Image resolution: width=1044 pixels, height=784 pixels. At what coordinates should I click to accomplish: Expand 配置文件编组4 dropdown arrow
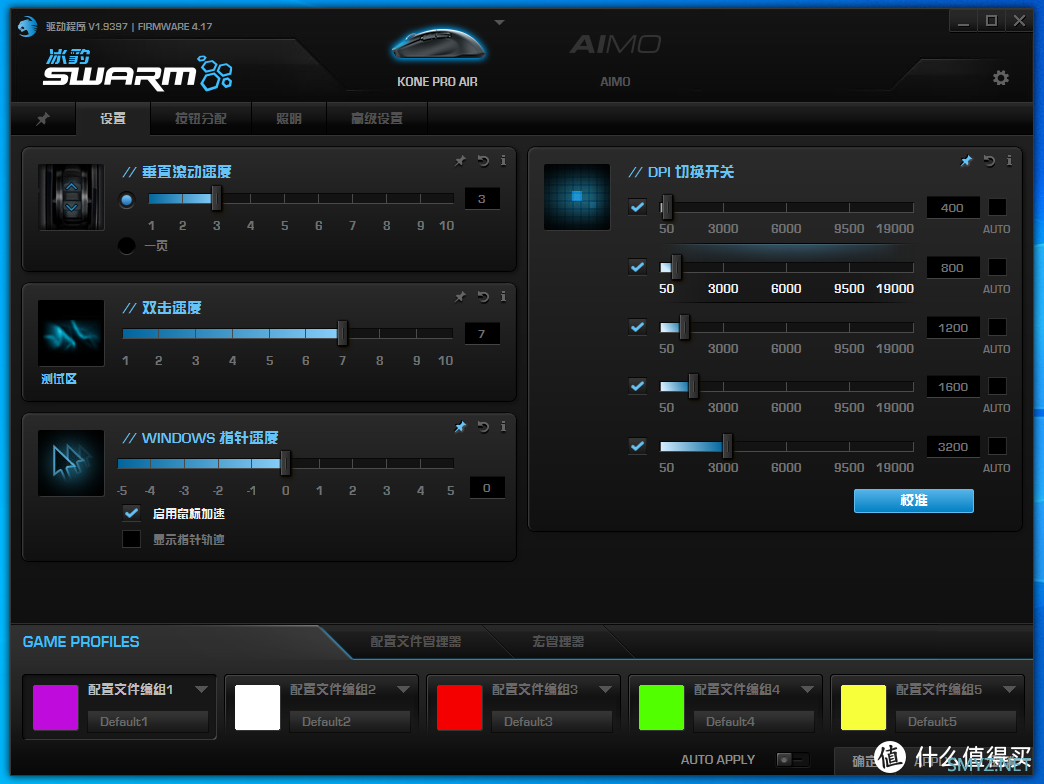807,689
